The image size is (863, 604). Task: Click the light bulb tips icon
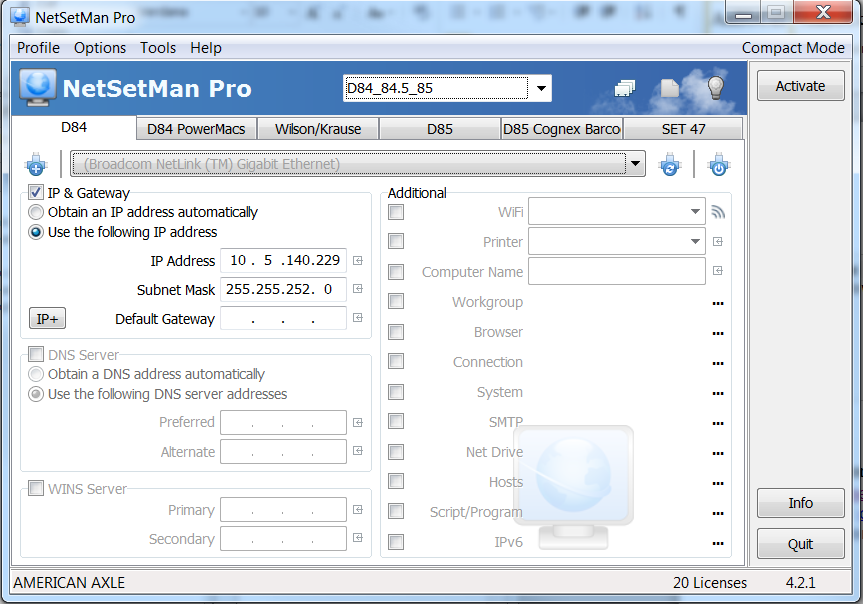(x=715, y=88)
